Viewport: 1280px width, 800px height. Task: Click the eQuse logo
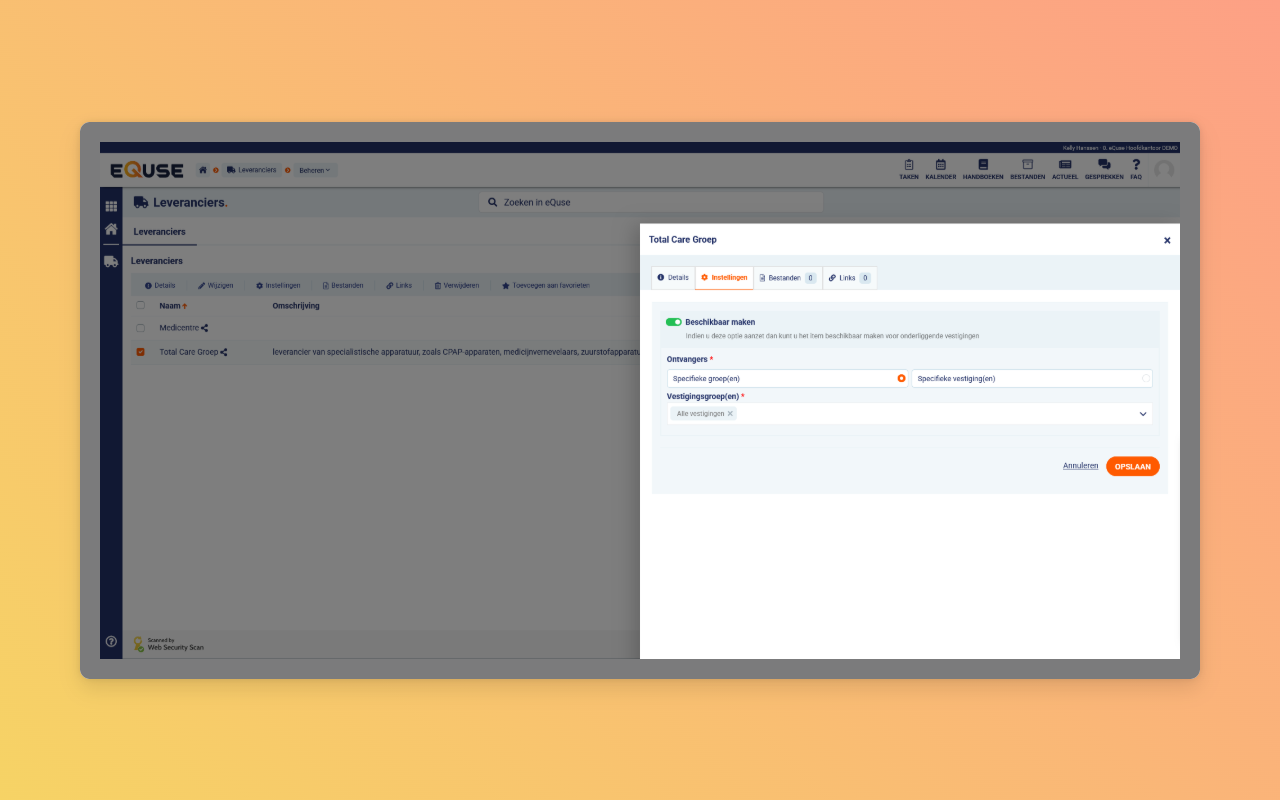click(147, 170)
